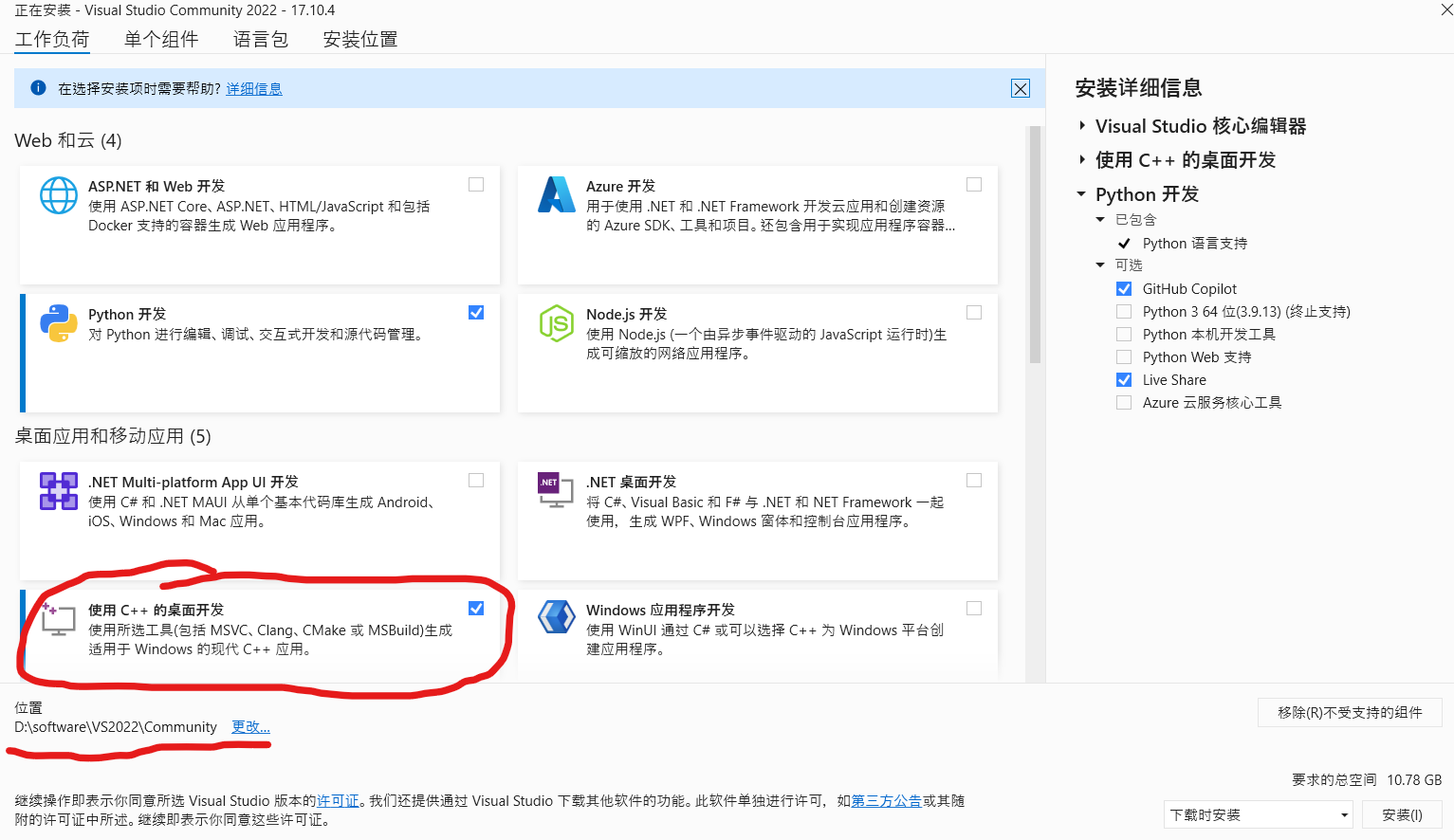Click the workload list vertical scrollbar
This screenshot has height=840, width=1454.
click(1035, 245)
